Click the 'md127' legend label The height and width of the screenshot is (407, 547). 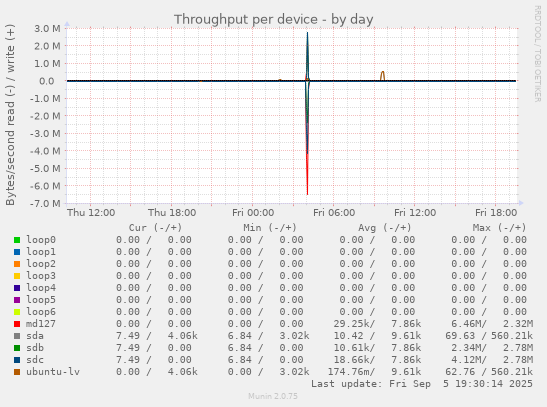(41, 324)
